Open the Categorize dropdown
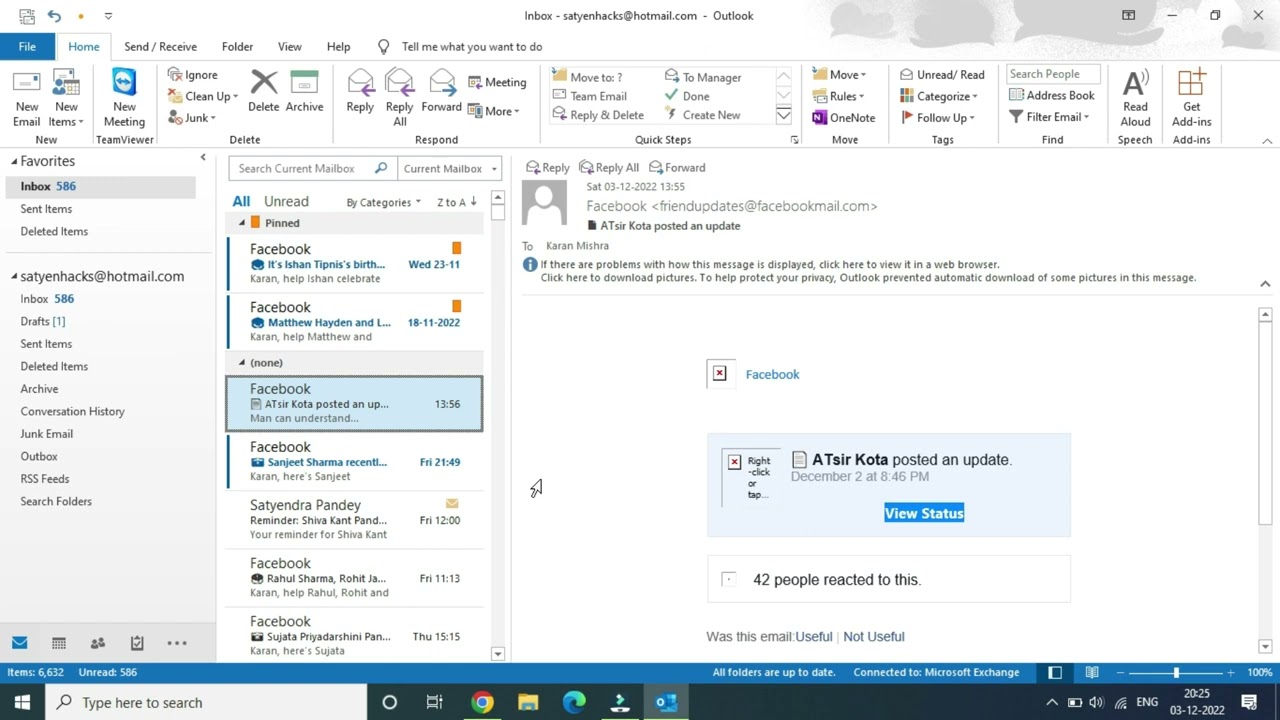The width and height of the screenshot is (1280, 720). [x=938, y=96]
